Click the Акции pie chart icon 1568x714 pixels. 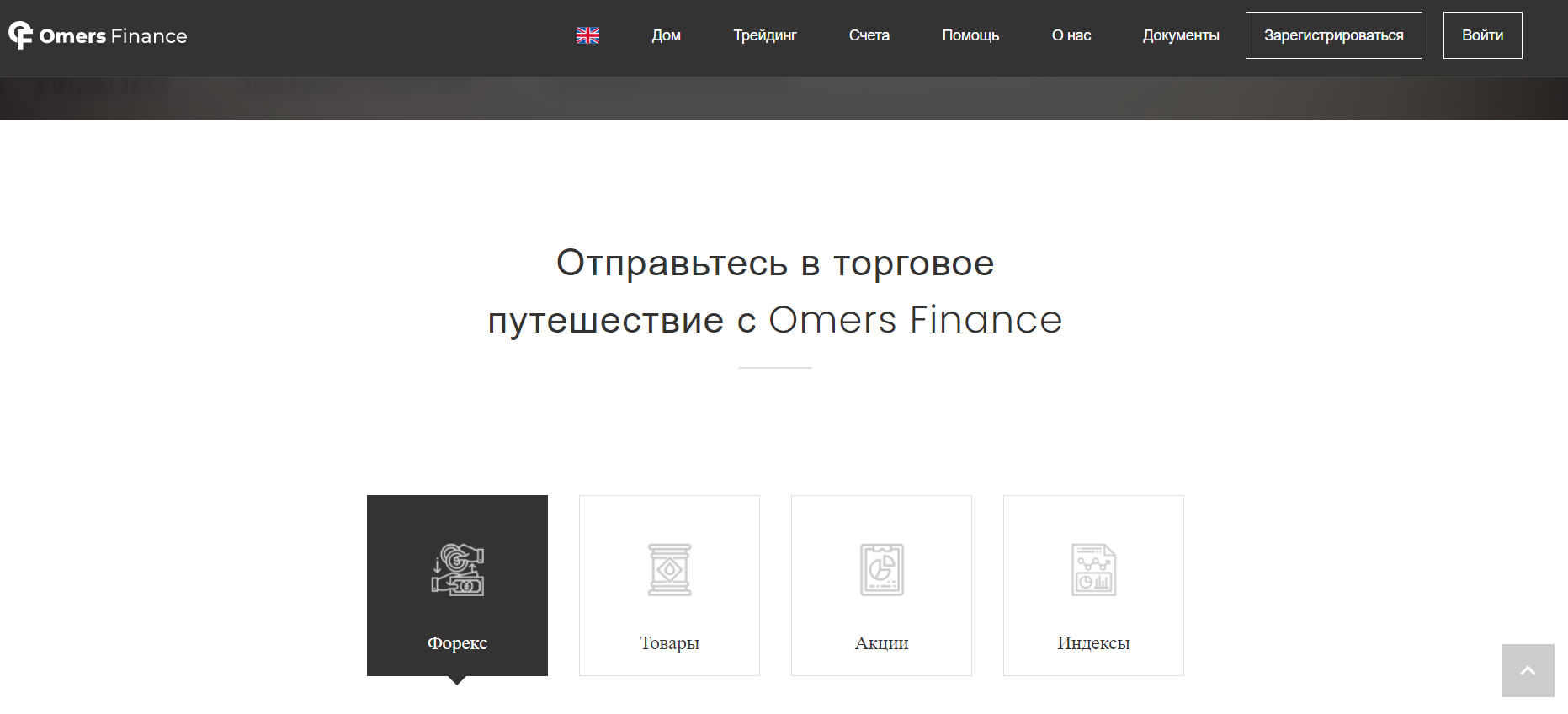pyautogui.click(x=881, y=569)
